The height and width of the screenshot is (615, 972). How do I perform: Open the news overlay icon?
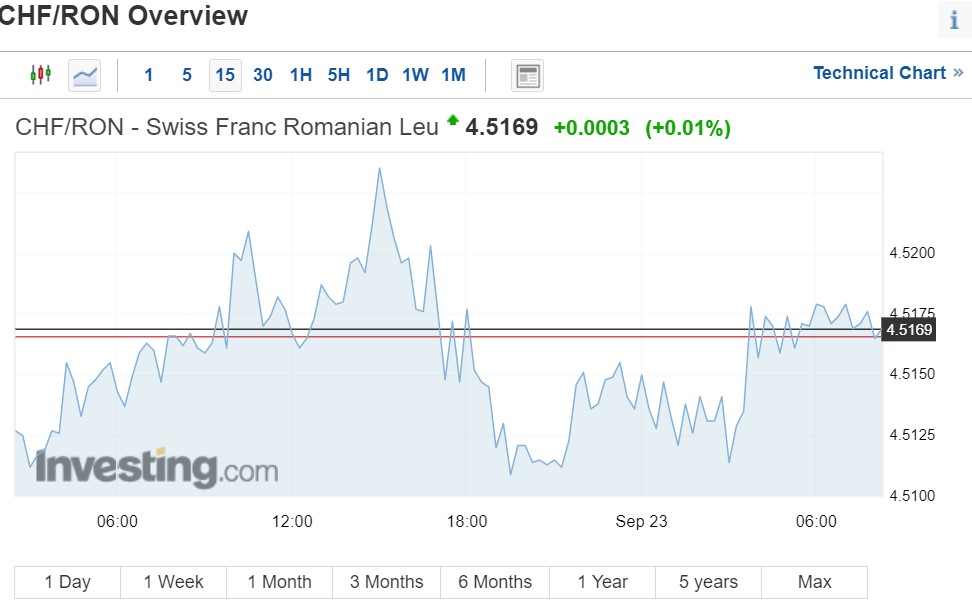527,75
